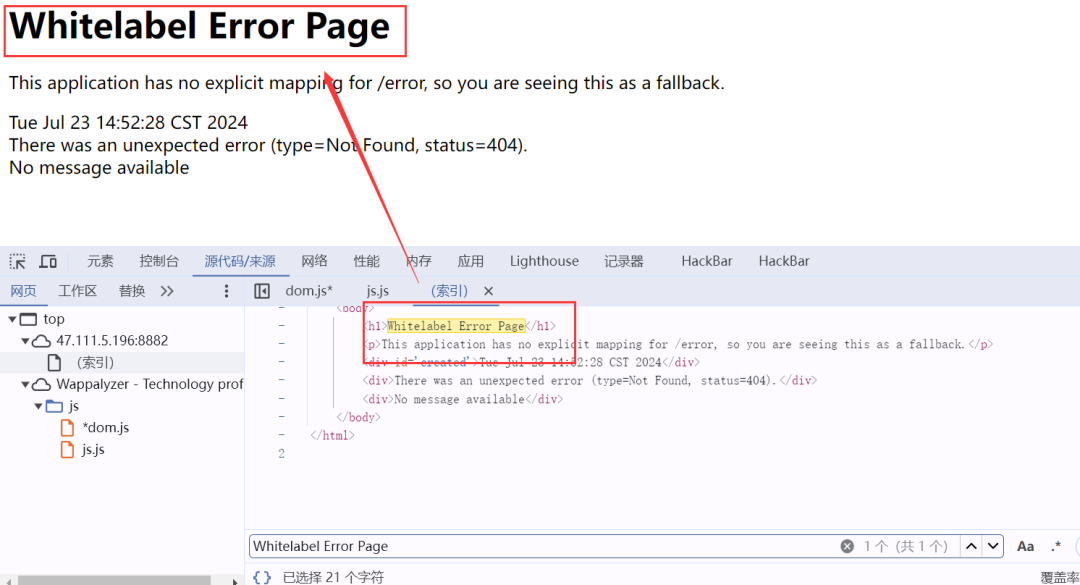This screenshot has height=585, width=1080.
Task: Open the 网络 panel tab
Action: coord(314,261)
